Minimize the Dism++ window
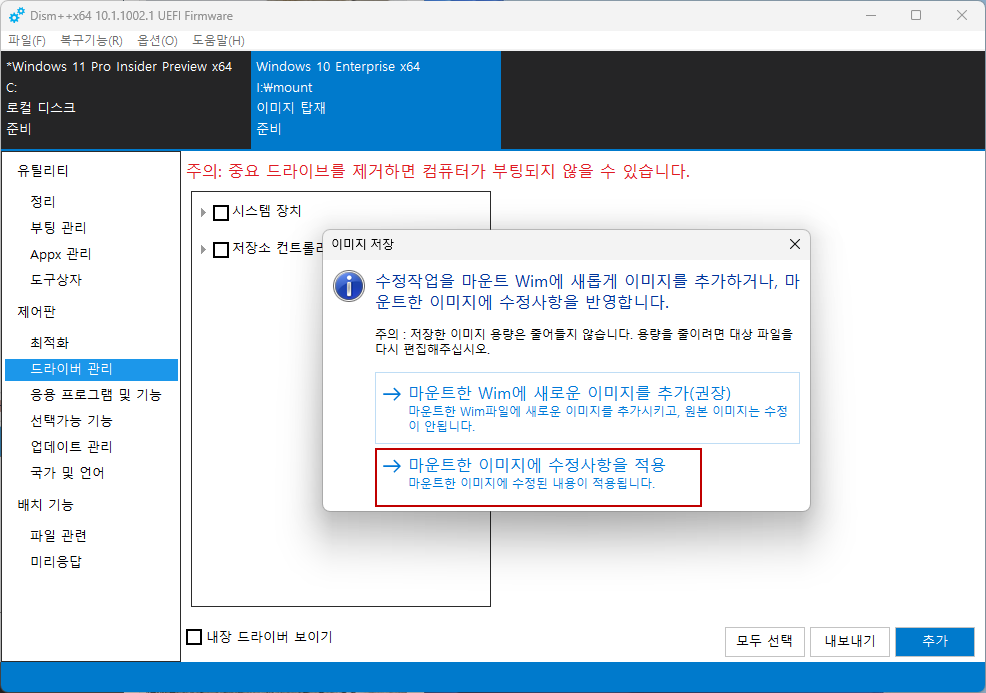 coord(871,15)
